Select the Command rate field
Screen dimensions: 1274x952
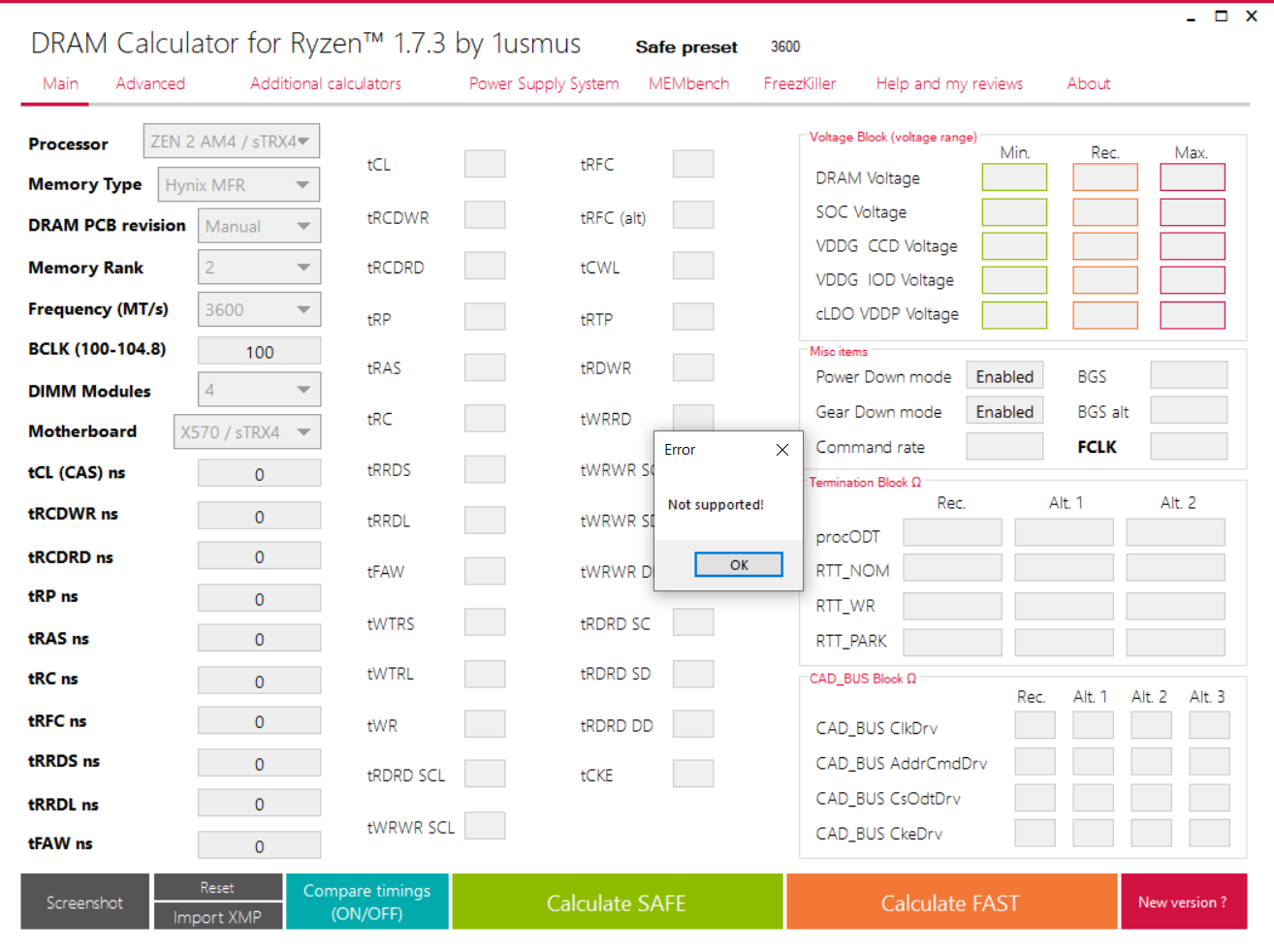pyautogui.click(x=1004, y=446)
